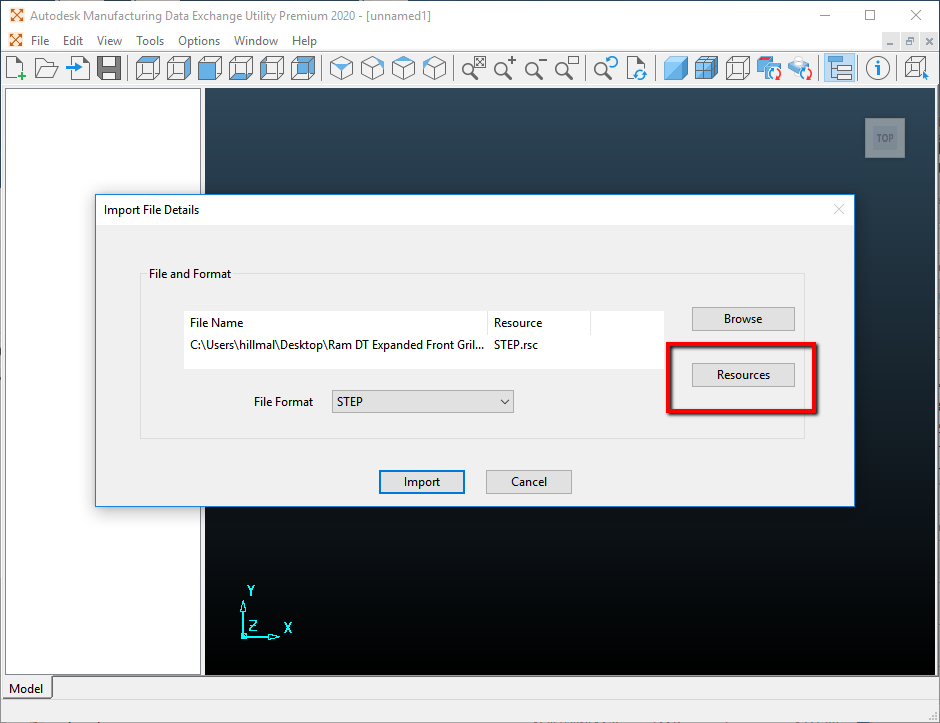Select the Import file icon

tap(78, 67)
